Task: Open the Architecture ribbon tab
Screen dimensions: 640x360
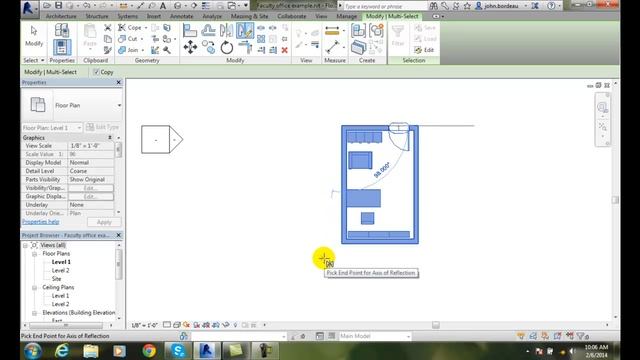Action: pos(61,16)
